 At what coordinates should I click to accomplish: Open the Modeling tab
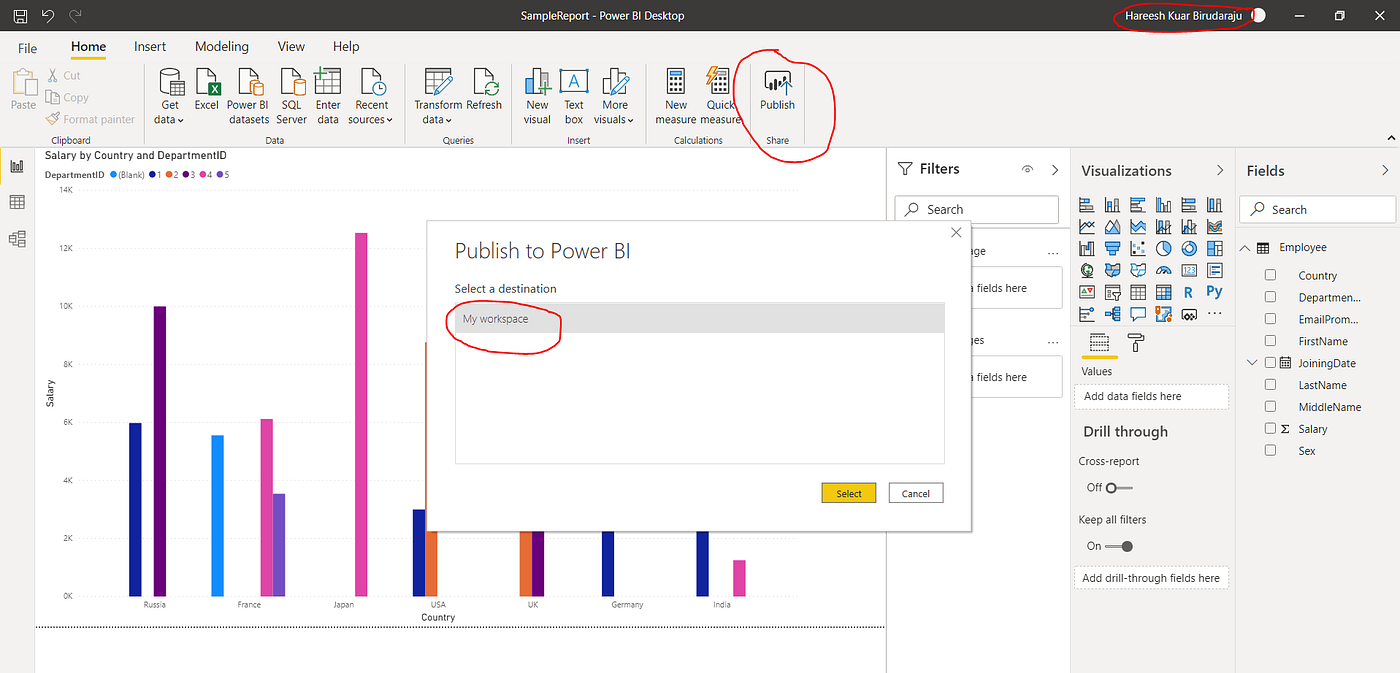pos(221,46)
